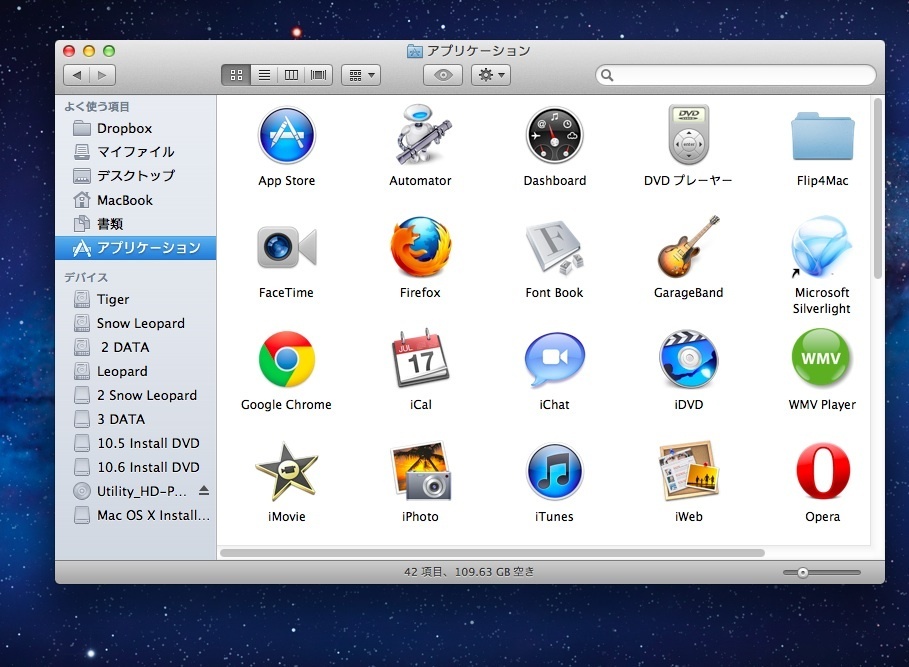Launch Automator from the applications grid
Screen dimensions: 909x667
pos(420,134)
